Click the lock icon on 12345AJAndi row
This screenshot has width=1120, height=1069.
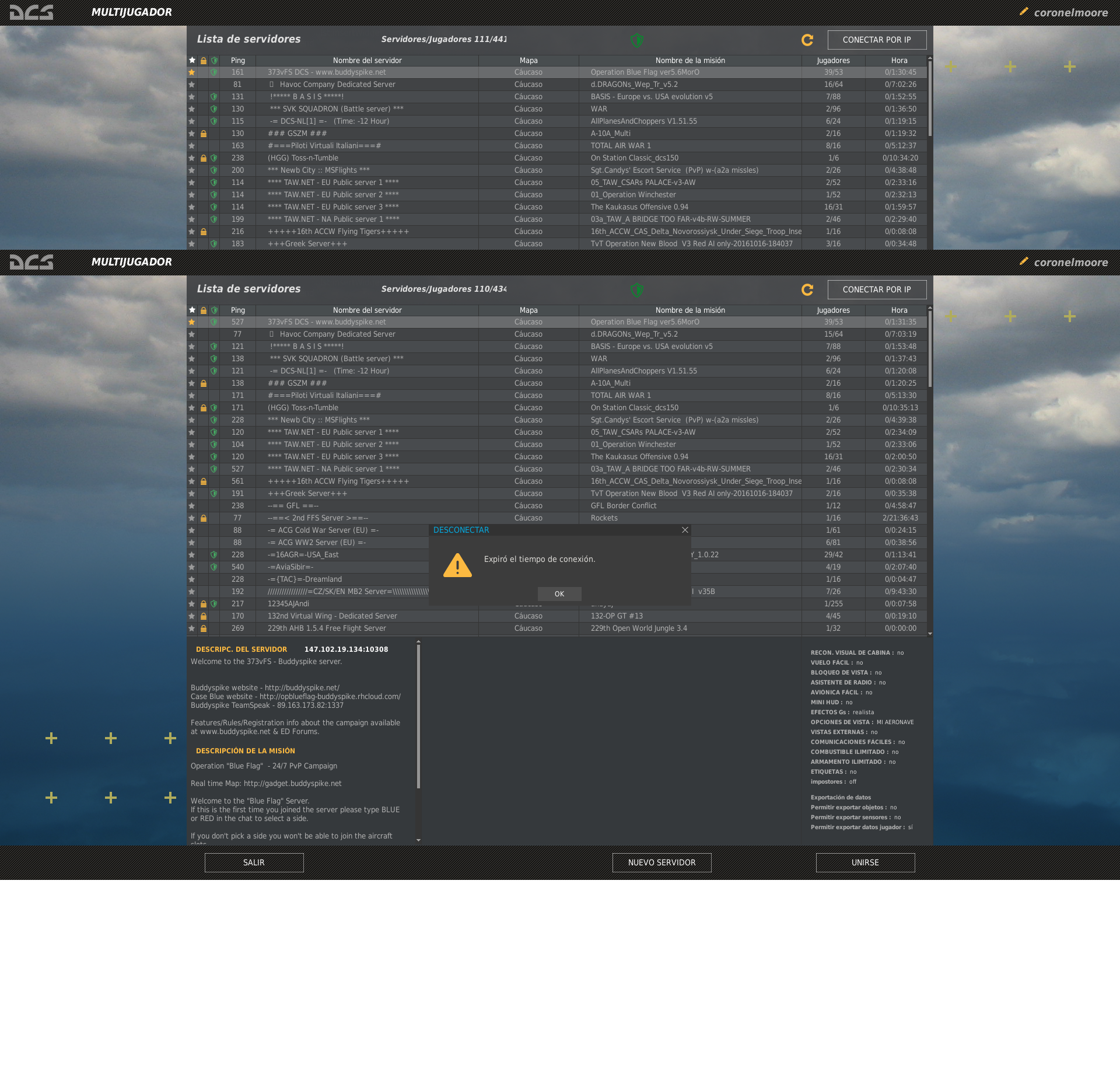click(x=204, y=604)
